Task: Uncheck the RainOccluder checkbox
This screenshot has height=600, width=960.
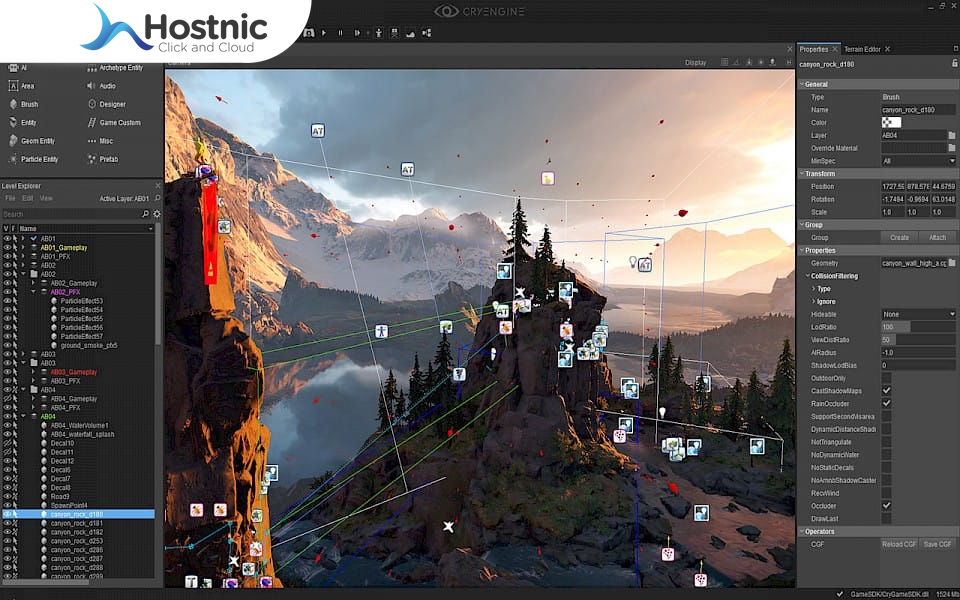Action: click(886, 403)
